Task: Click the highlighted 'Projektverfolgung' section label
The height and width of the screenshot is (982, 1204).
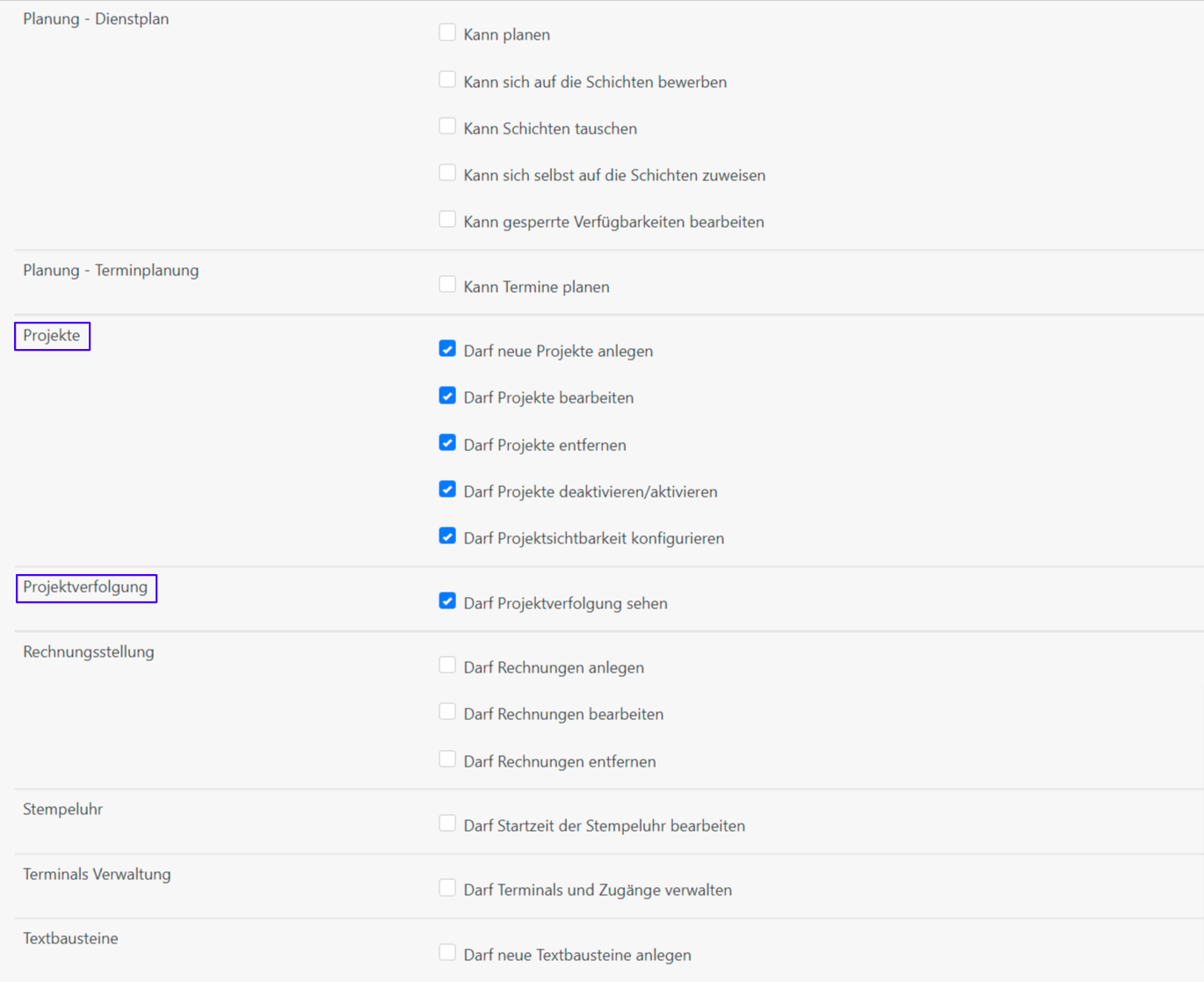Action: tap(86, 587)
